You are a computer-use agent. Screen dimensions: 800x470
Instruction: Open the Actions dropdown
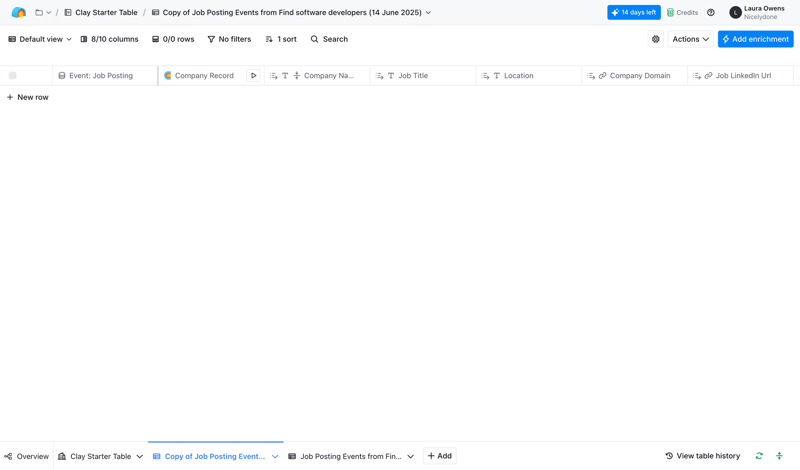pyautogui.click(x=690, y=39)
